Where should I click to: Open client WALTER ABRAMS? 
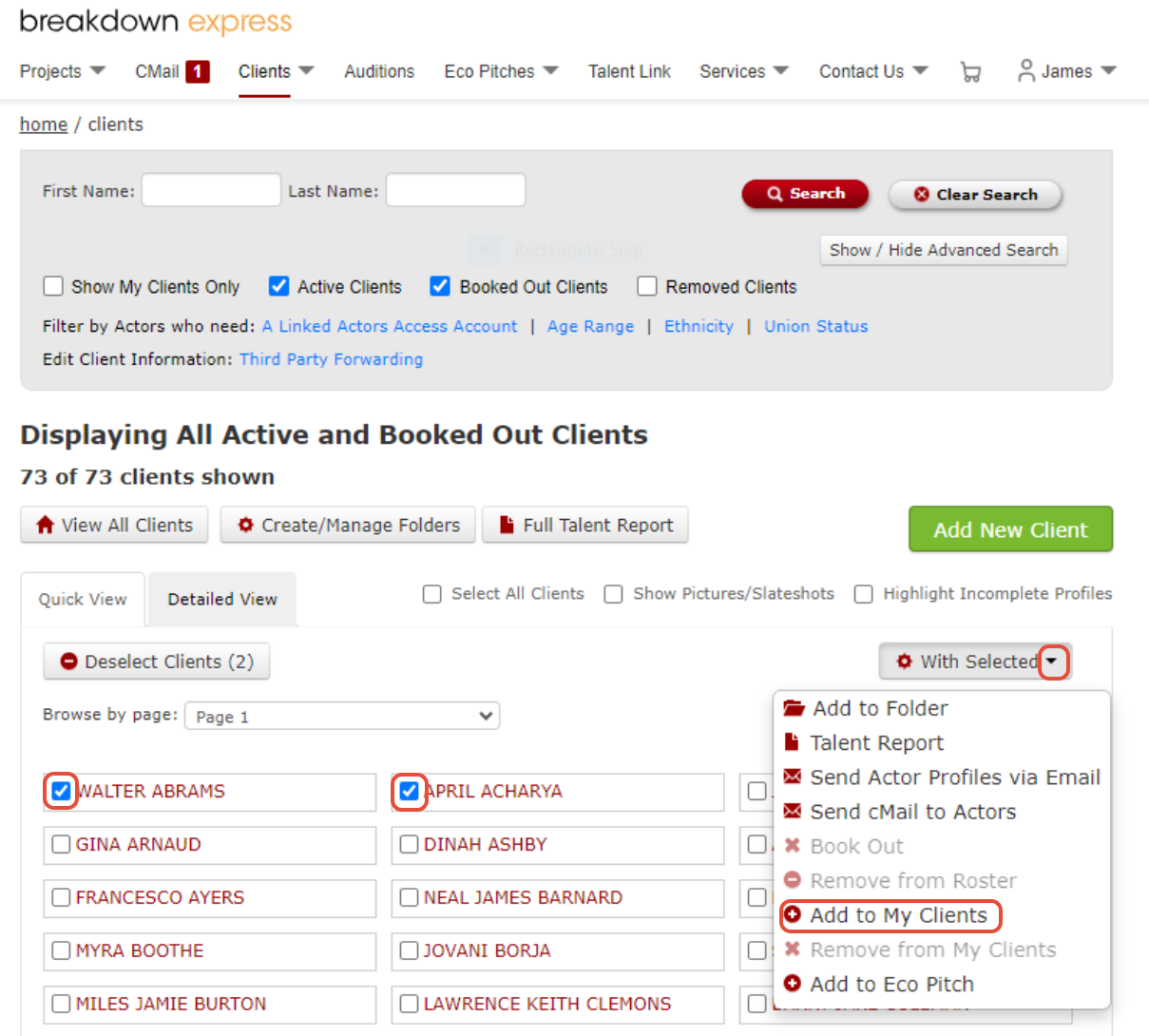click(150, 791)
